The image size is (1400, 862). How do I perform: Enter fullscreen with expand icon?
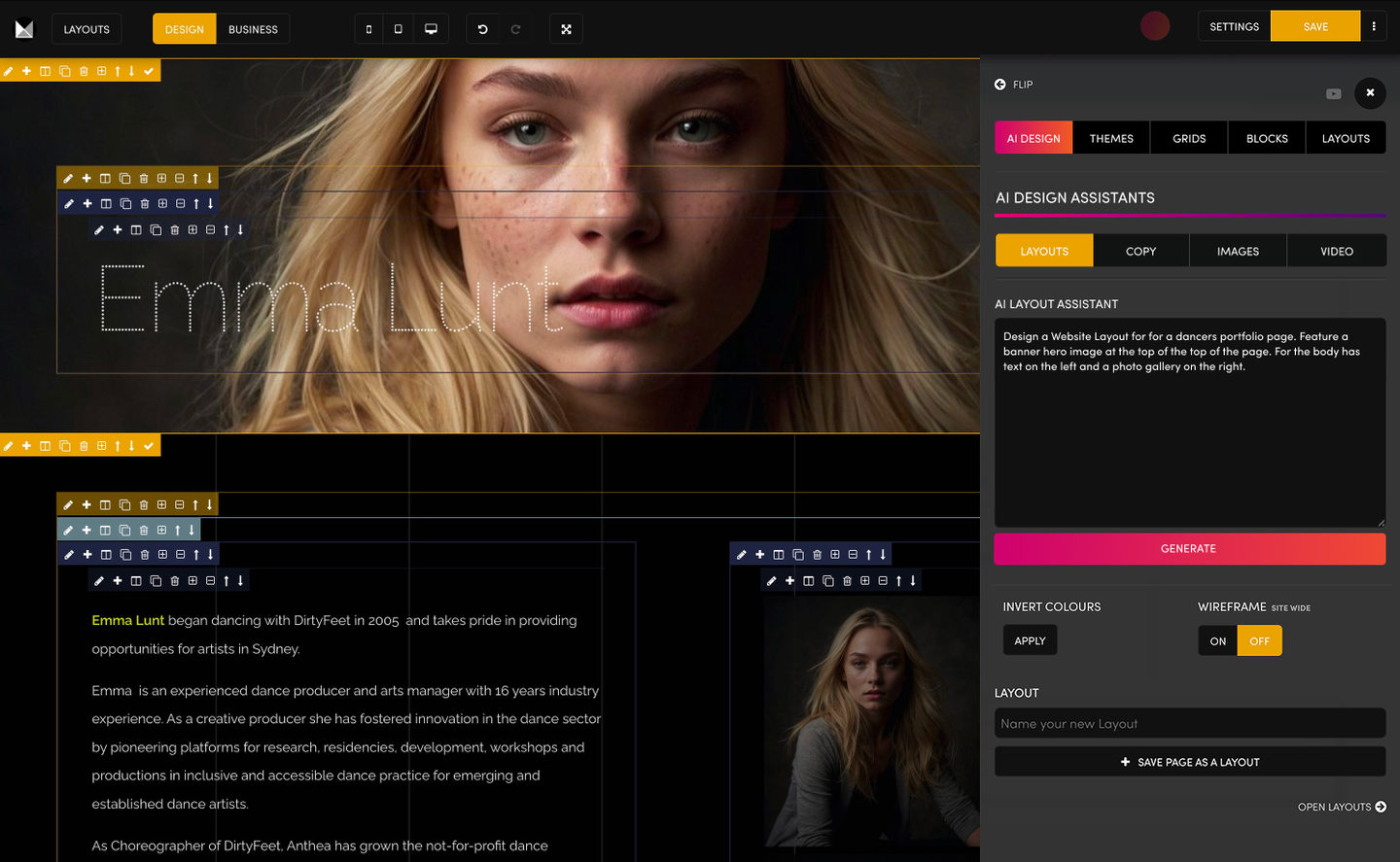pos(566,29)
